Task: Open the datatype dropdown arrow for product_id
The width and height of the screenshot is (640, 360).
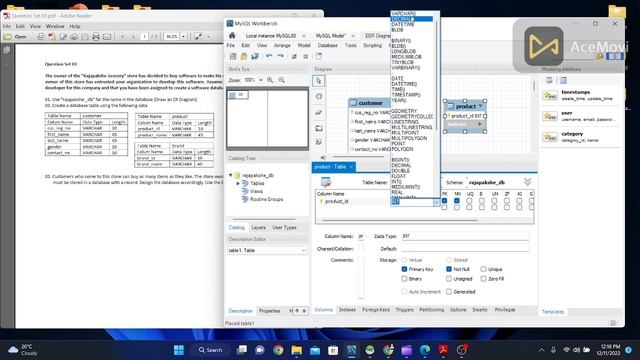Action: (x=436, y=202)
